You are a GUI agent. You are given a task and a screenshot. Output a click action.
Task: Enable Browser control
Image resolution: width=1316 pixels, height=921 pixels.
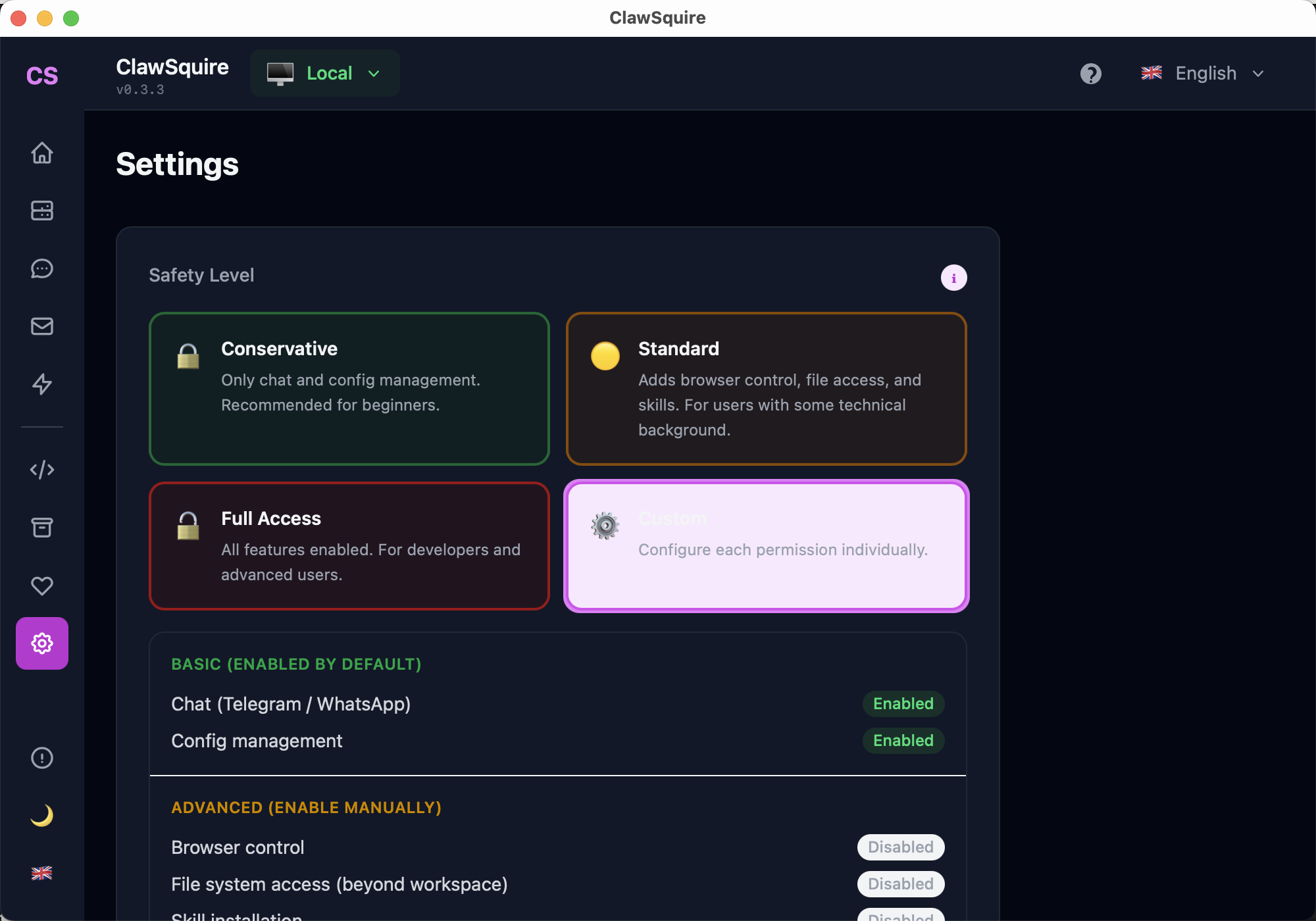(900, 847)
